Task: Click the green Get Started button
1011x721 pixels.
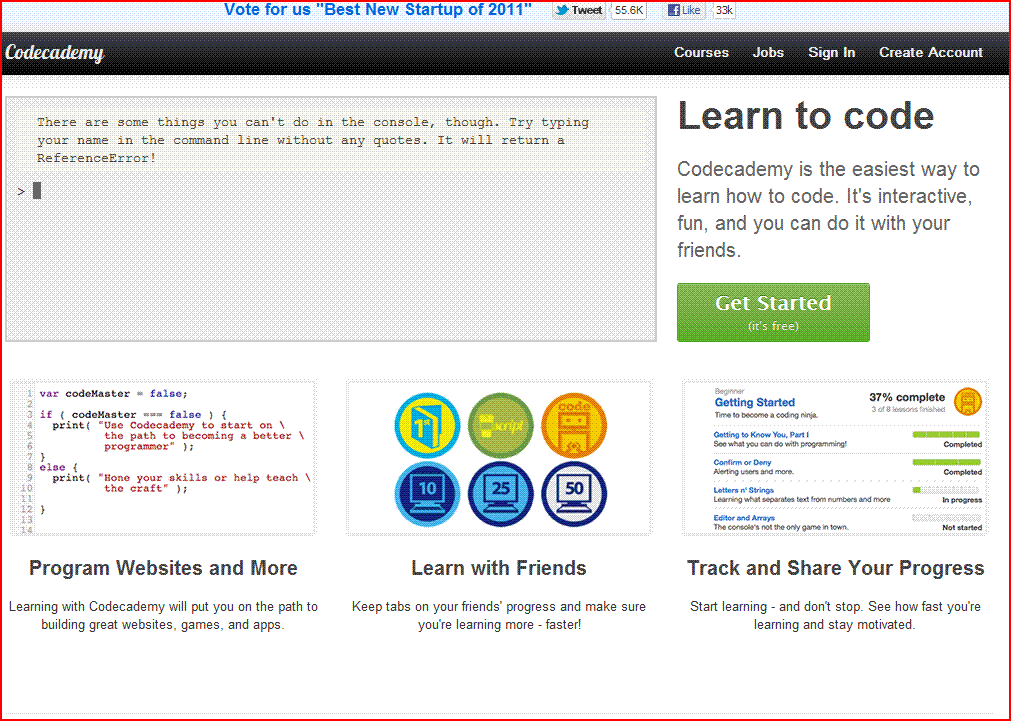Action: (x=773, y=312)
